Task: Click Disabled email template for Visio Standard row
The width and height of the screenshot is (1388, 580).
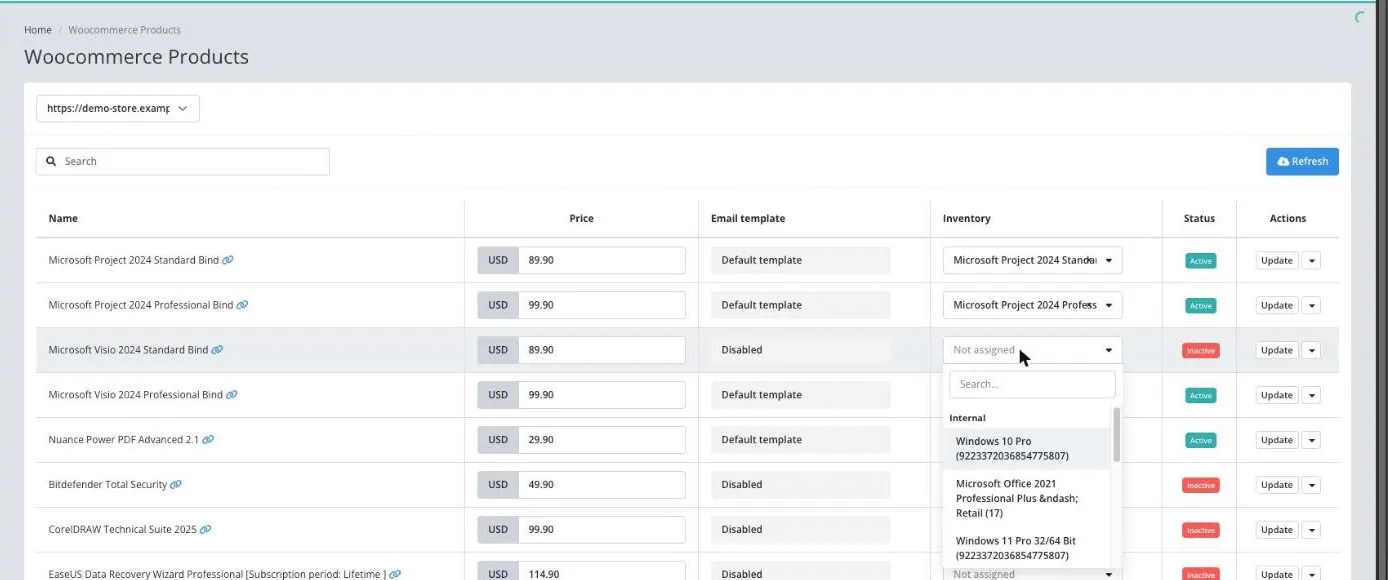Action: pyautogui.click(x=800, y=350)
